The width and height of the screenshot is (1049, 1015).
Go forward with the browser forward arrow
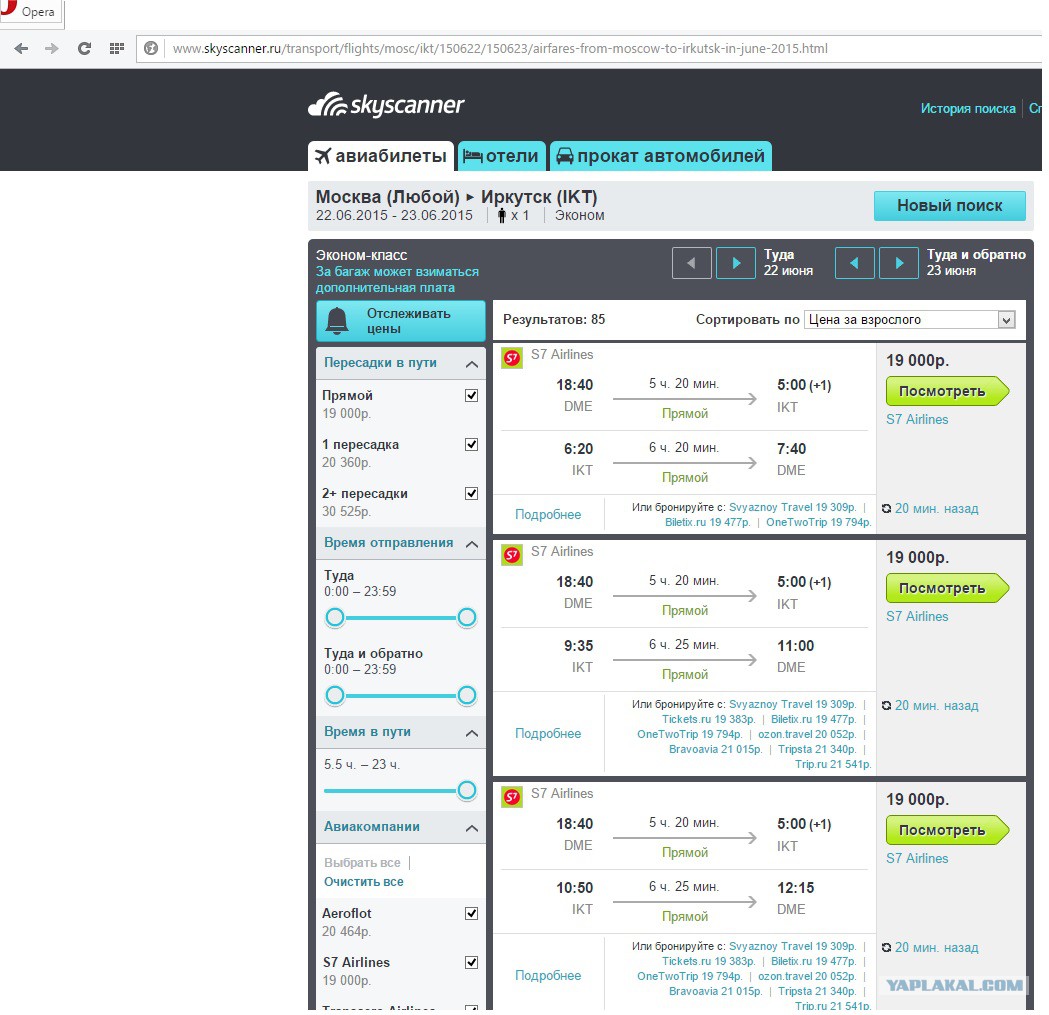pyautogui.click(x=52, y=48)
